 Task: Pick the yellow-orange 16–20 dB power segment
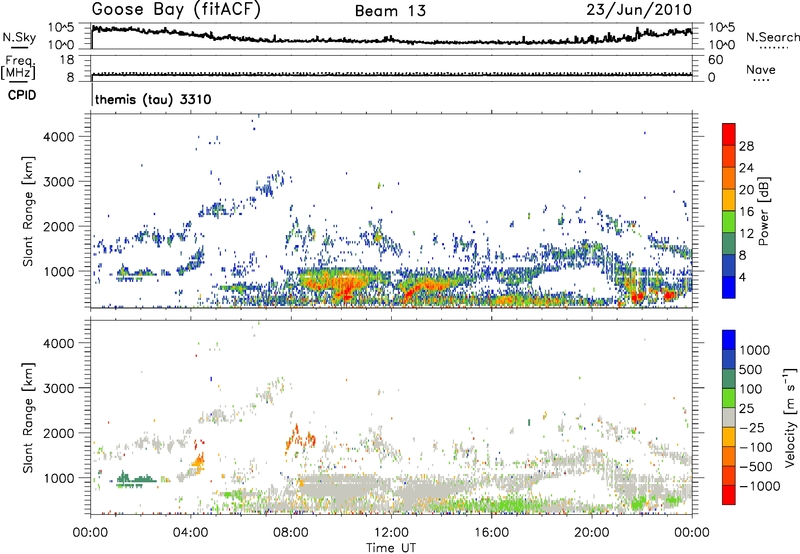point(729,200)
